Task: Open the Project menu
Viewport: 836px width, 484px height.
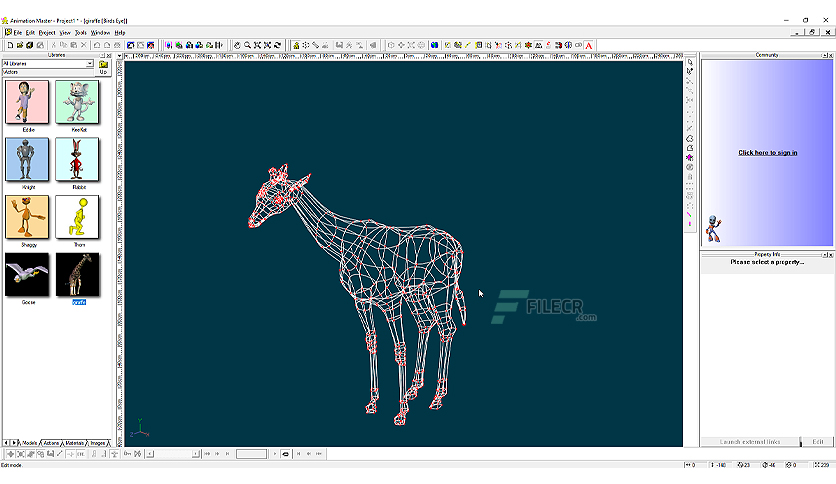Action: pyautogui.click(x=47, y=33)
